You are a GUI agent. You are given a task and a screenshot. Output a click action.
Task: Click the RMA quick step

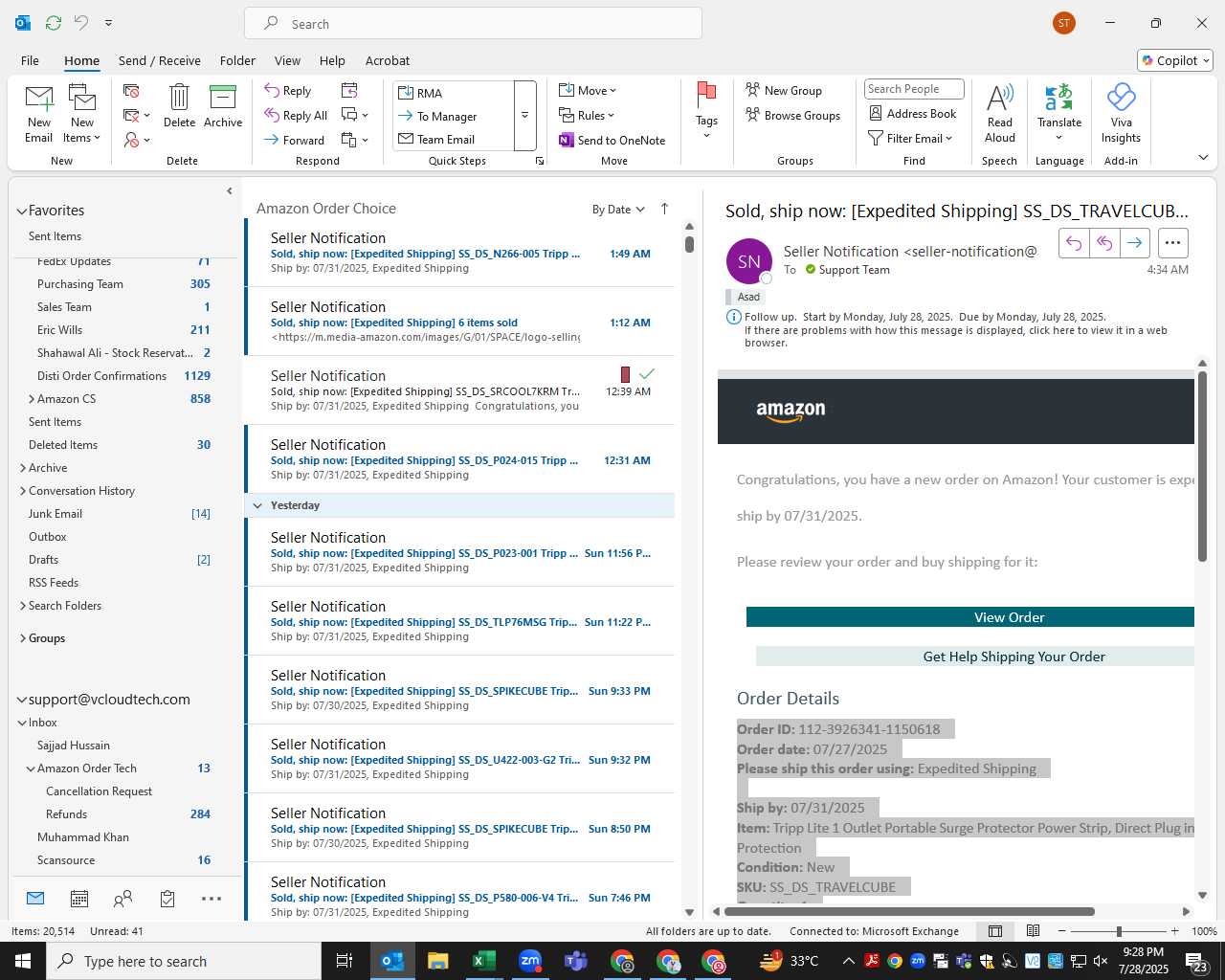coord(454,93)
